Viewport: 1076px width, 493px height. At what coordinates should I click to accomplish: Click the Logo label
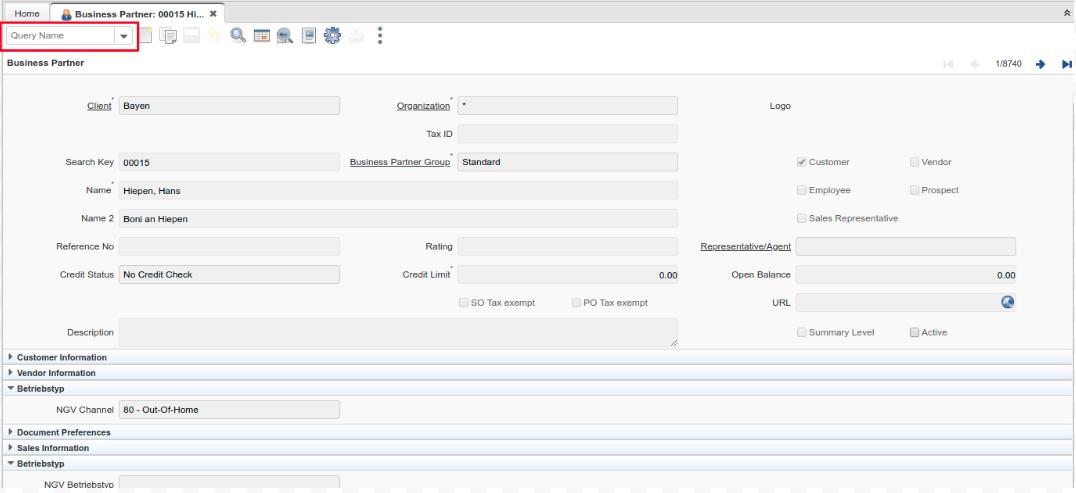780,106
